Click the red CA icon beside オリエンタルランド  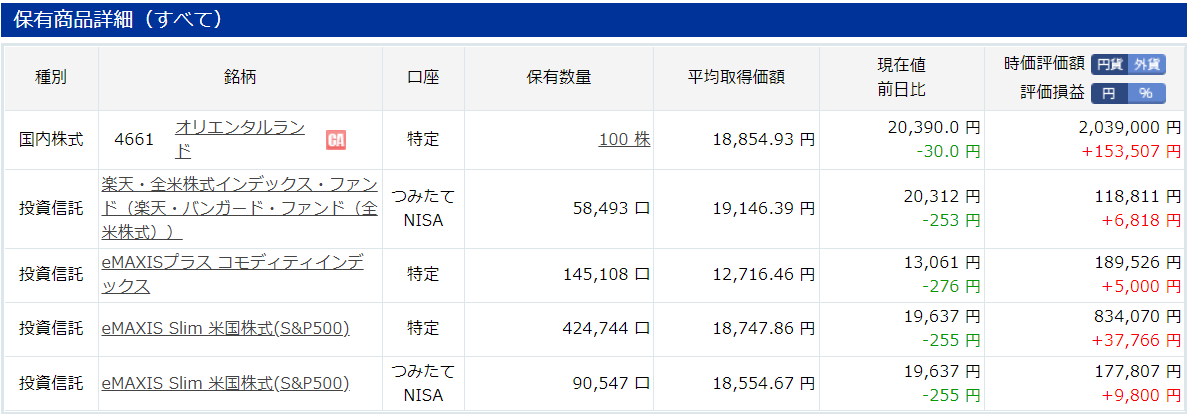point(335,140)
